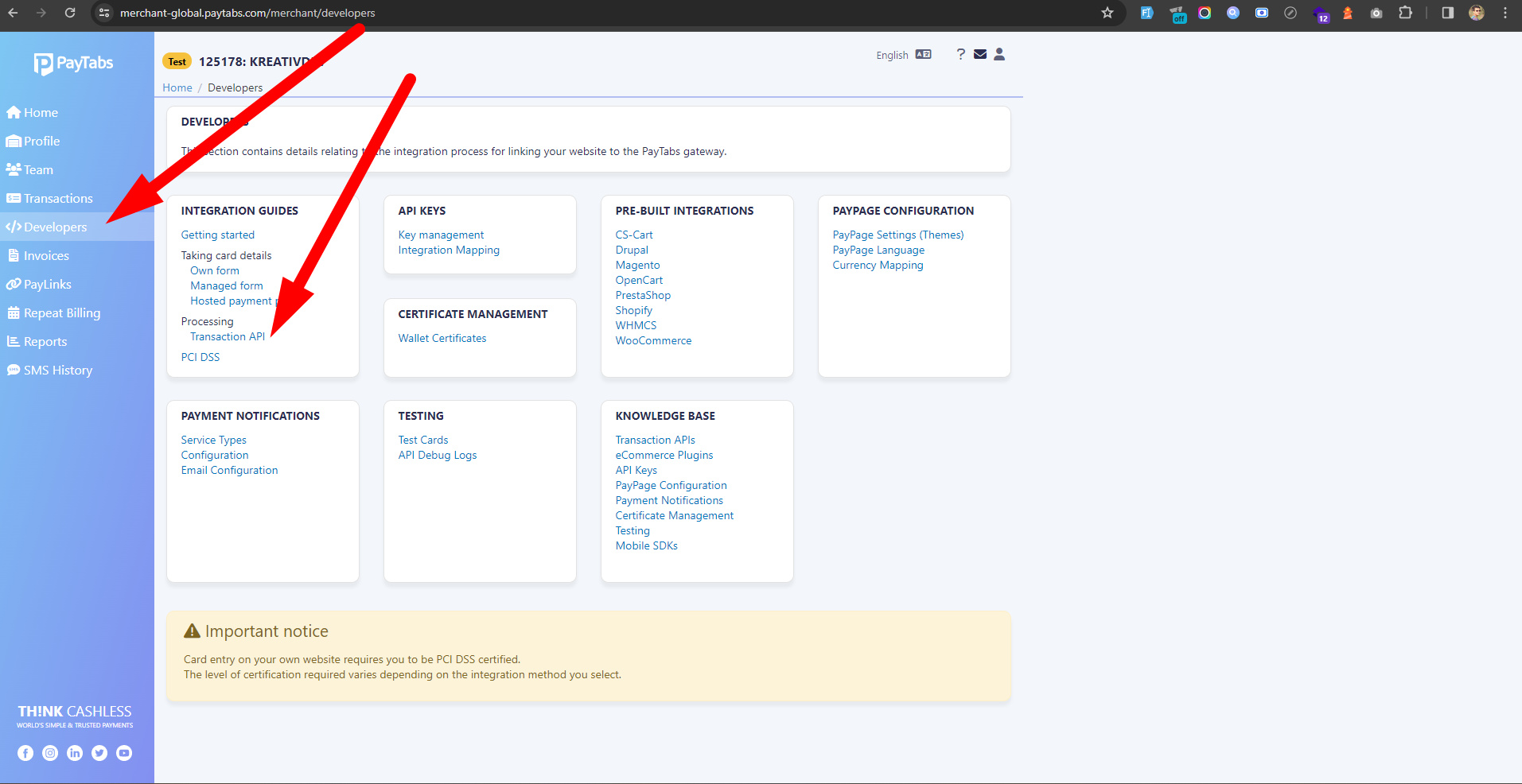Open PrestaShop integration
Viewport: 1522px width, 784px height.
tap(643, 295)
